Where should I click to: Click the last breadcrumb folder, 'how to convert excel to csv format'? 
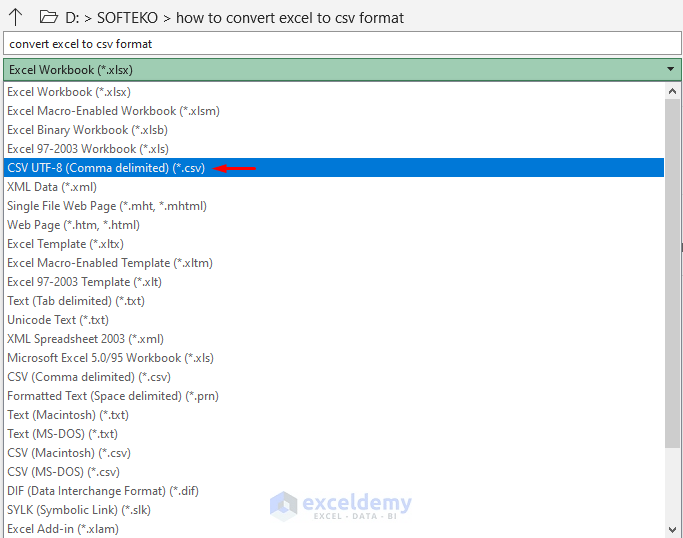[x=290, y=18]
